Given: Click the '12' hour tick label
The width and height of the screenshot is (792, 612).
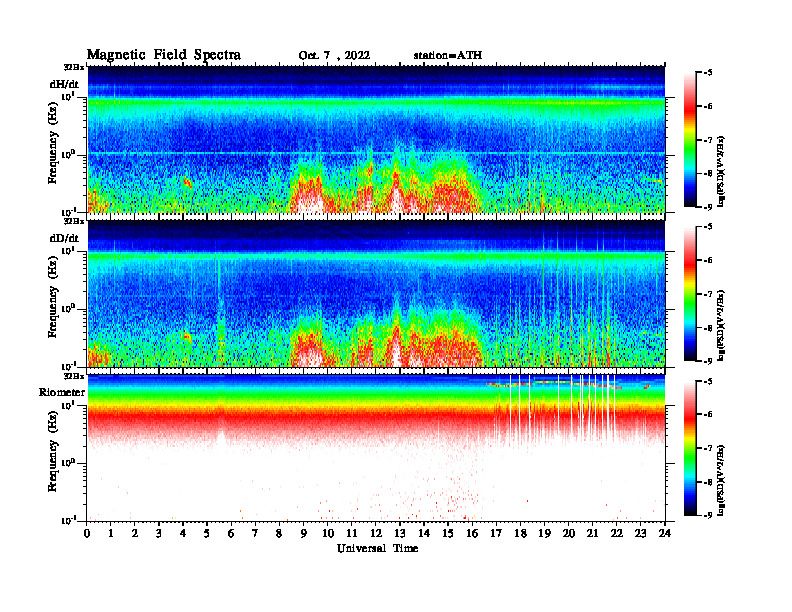Looking at the screenshot, I should [376, 534].
